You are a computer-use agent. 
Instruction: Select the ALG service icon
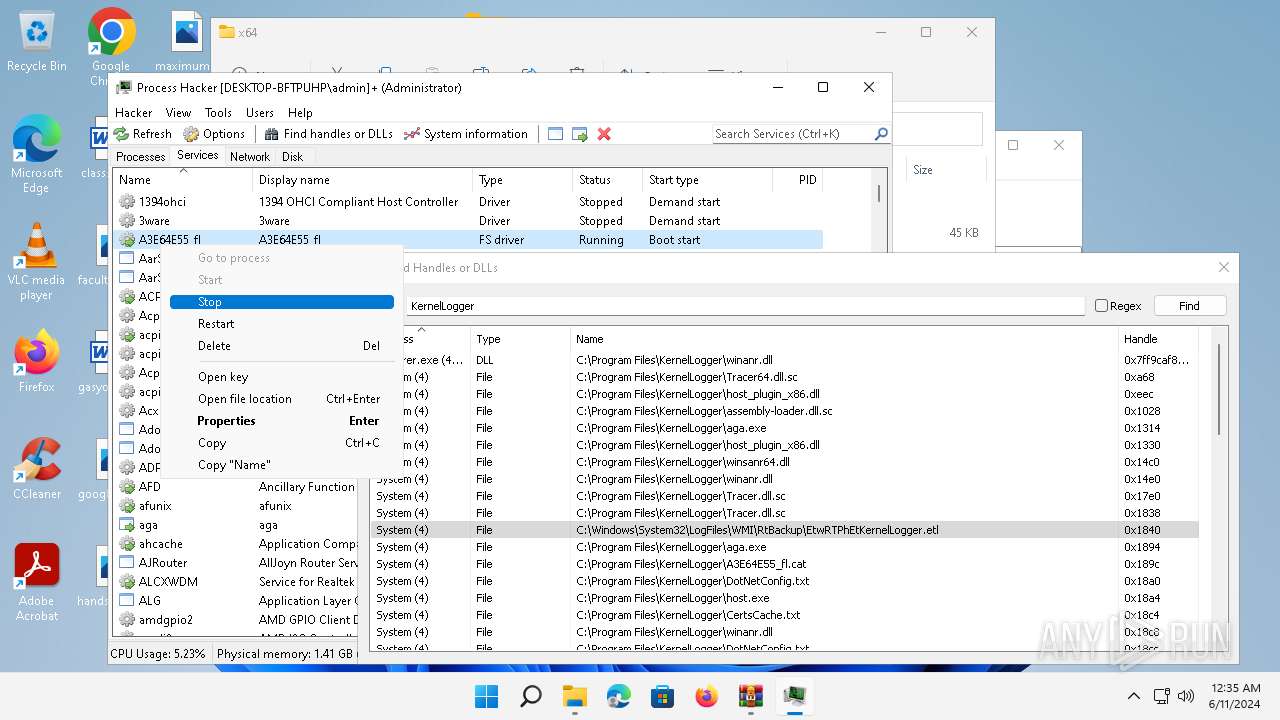[x=127, y=601]
